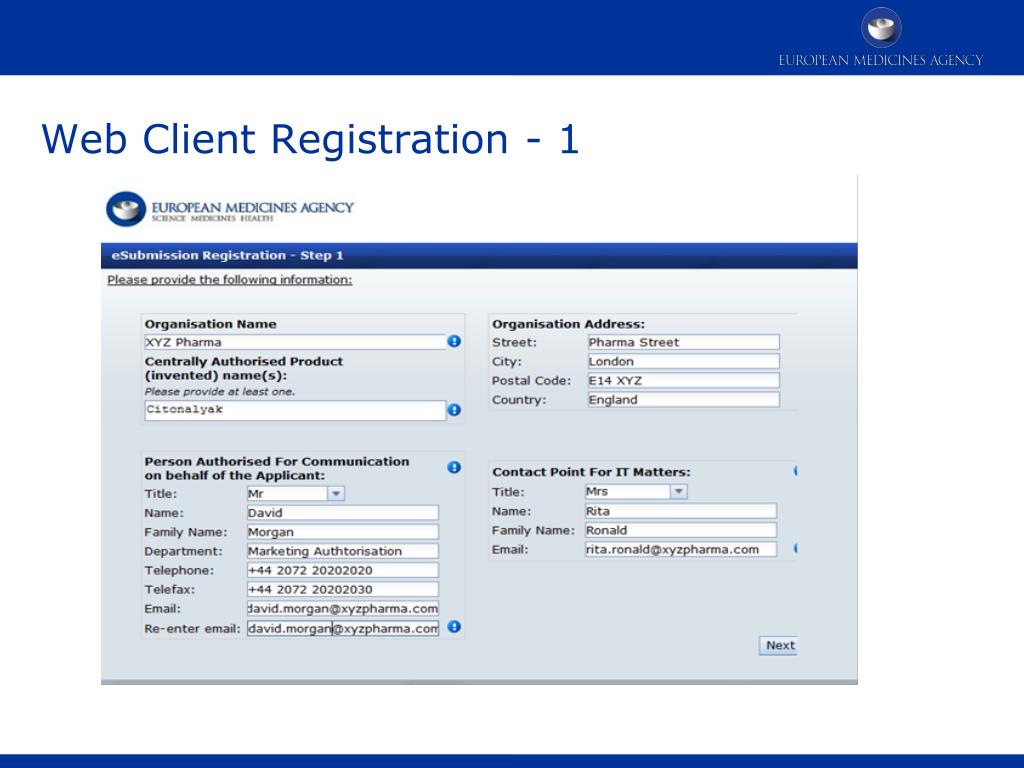Viewport: 1024px width, 768px height.
Task: Click 'Please provide at least one.' hint text
Action: pyautogui.click(x=219, y=392)
